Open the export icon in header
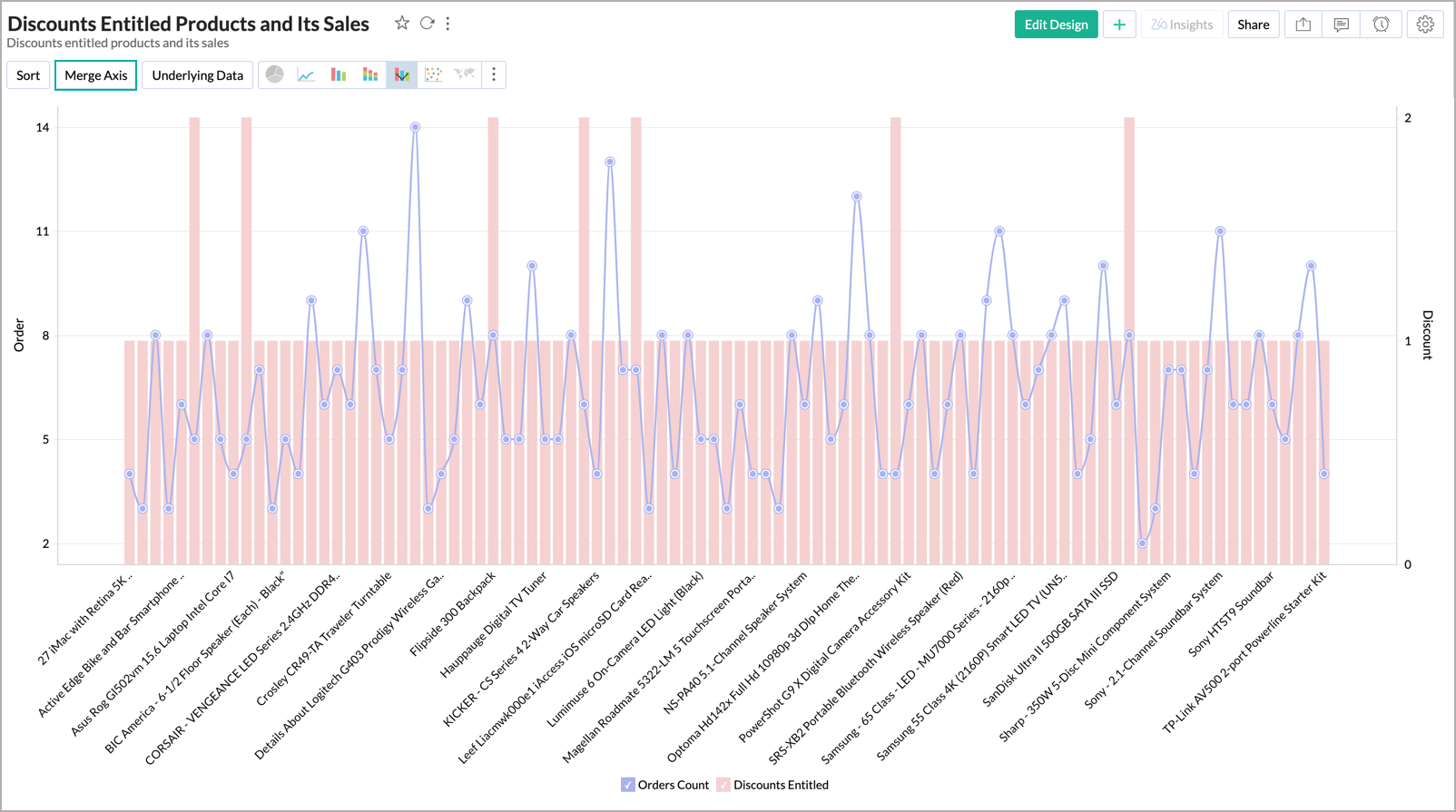1456x812 pixels. click(x=1303, y=24)
